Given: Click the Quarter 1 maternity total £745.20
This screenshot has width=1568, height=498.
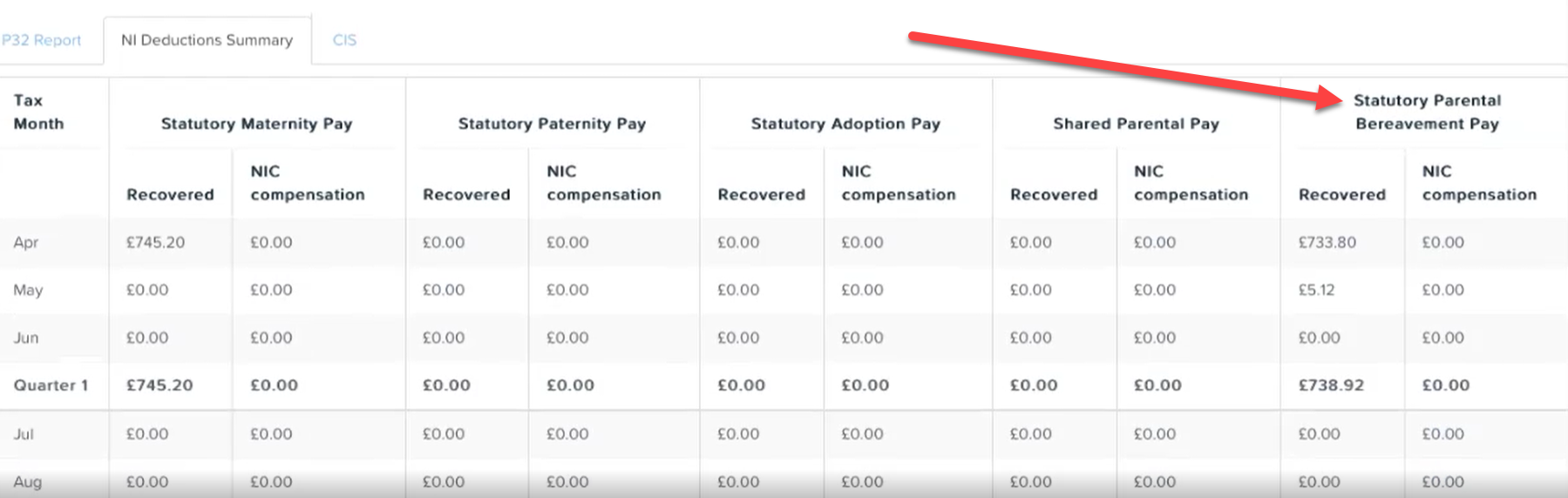Looking at the screenshot, I should coord(160,385).
